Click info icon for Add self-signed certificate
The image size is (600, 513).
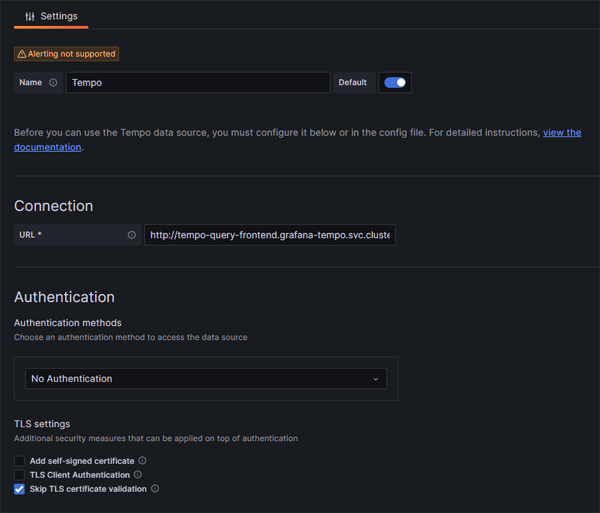142,460
